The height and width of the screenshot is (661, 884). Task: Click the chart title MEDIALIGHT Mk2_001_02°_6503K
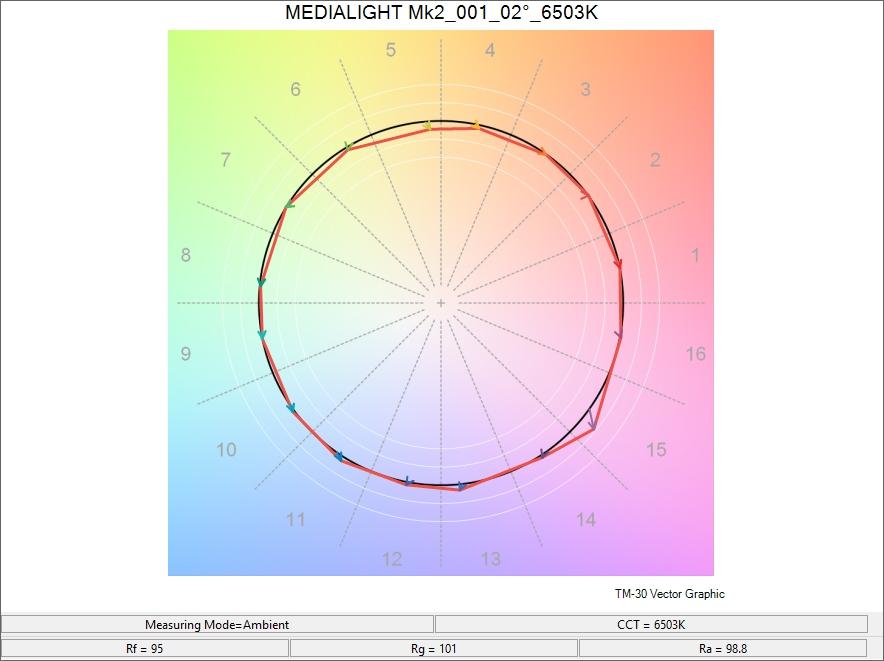[x=442, y=14]
